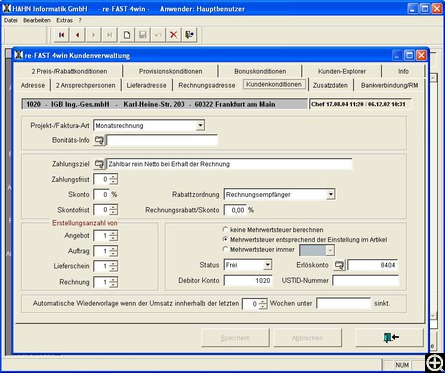Go to next record arrow icon

point(94,35)
